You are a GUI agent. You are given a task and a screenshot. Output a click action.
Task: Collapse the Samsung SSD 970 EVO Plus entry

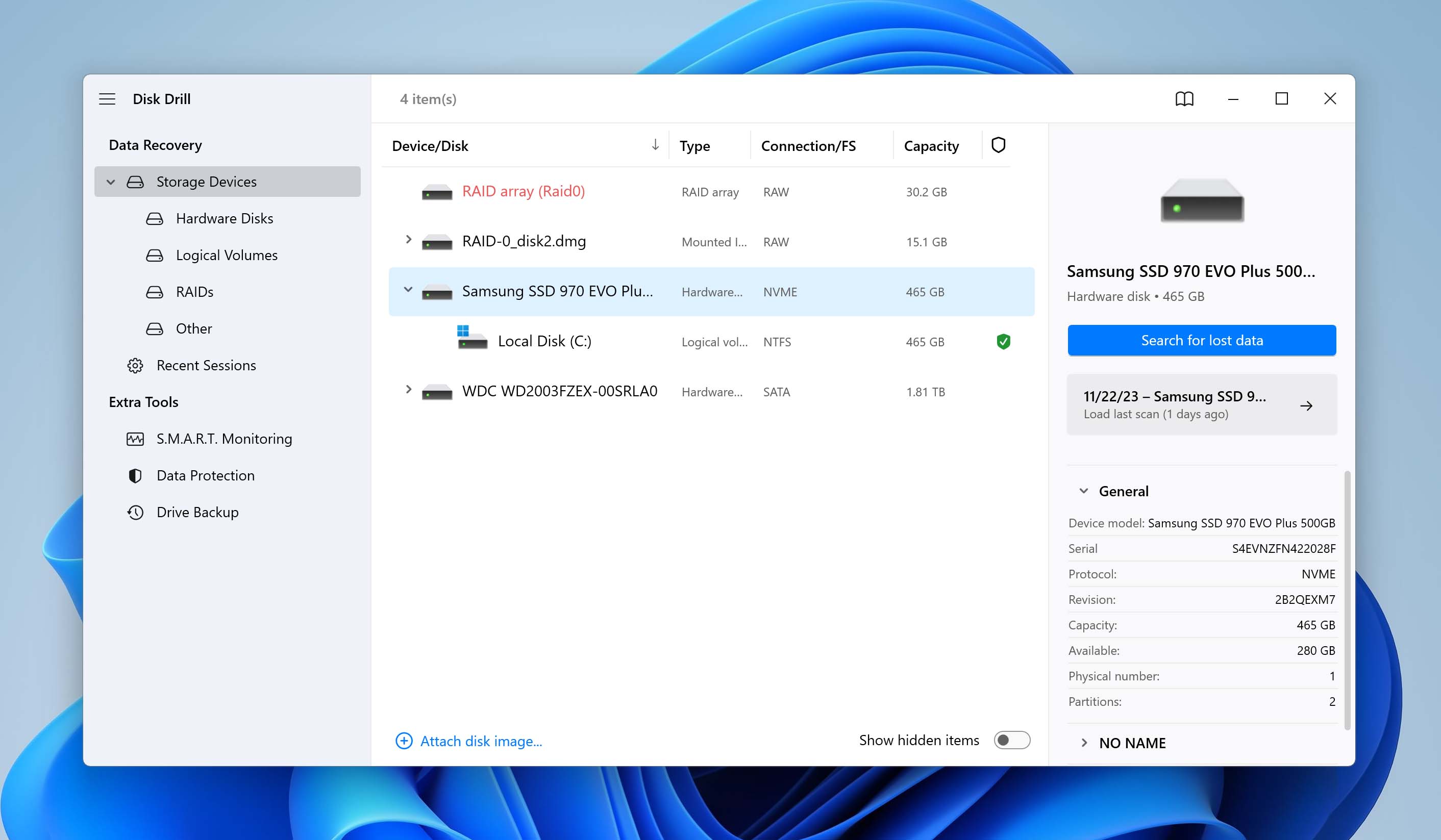pos(407,290)
